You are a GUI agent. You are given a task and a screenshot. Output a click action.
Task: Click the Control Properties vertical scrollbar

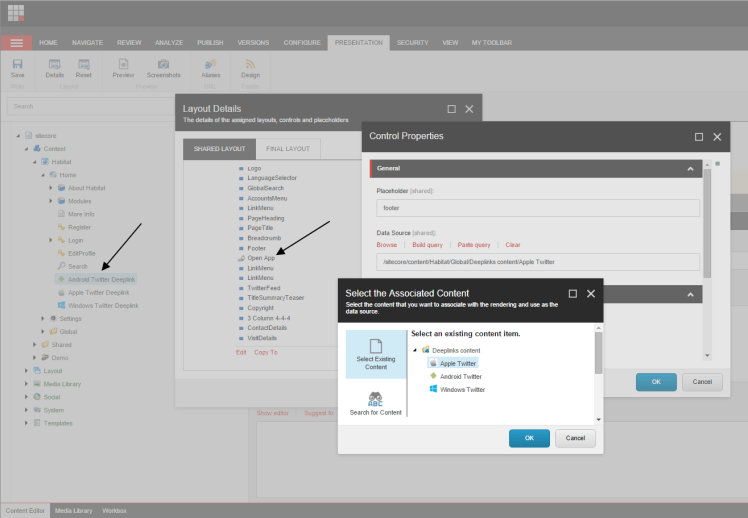(x=707, y=223)
